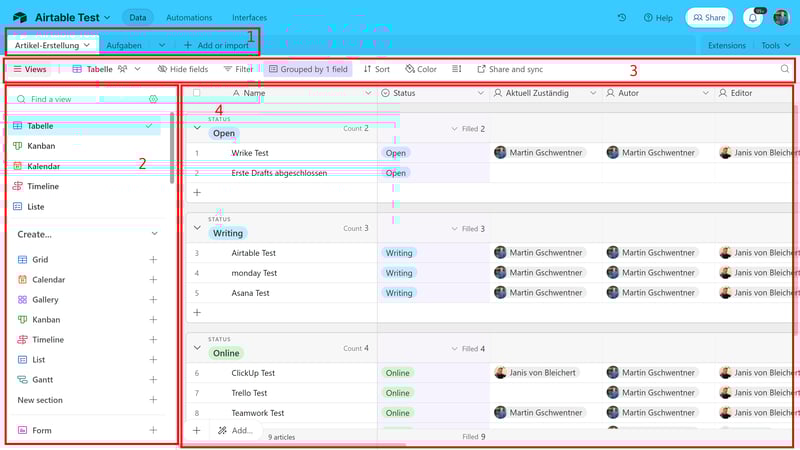Open the Color options
The height and width of the screenshot is (450, 800).
(421, 69)
